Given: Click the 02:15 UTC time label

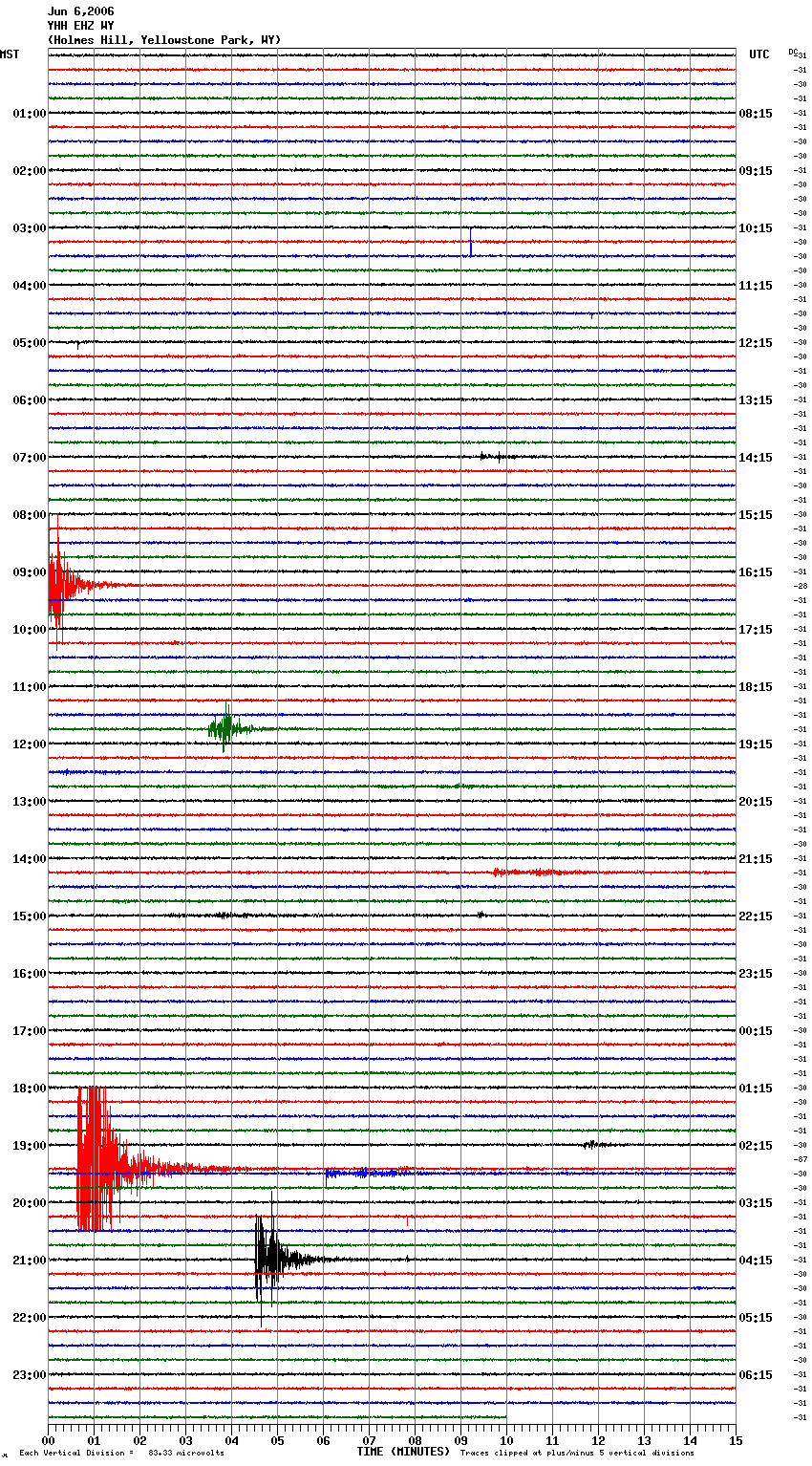Looking at the screenshot, I should coord(756,1146).
